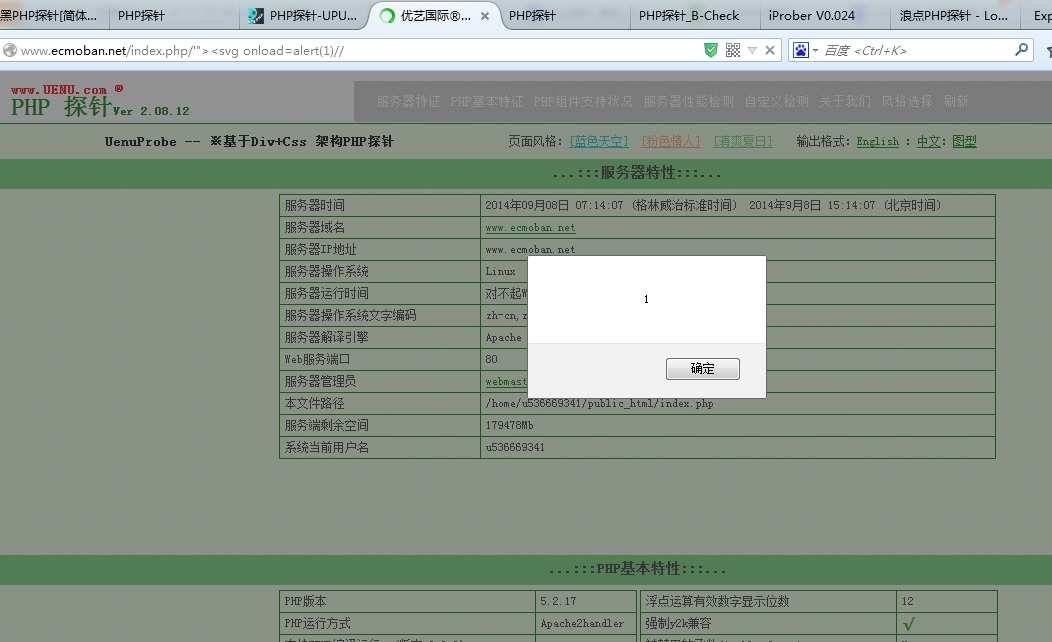
Task: Click the Baidu search input field
Action: pos(916,50)
